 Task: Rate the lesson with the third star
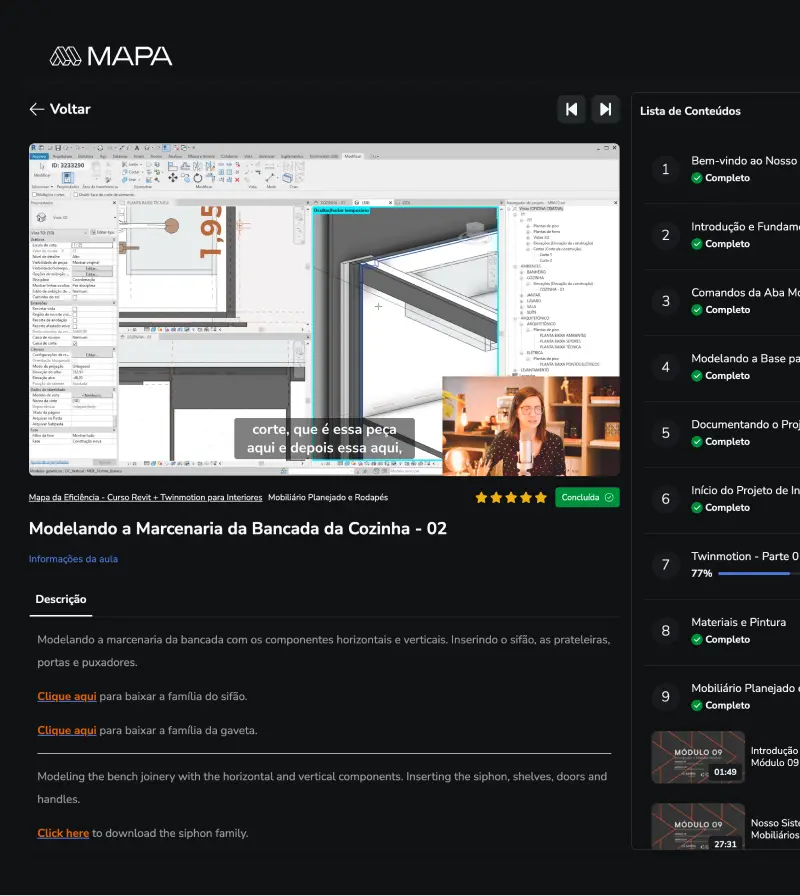coord(511,497)
